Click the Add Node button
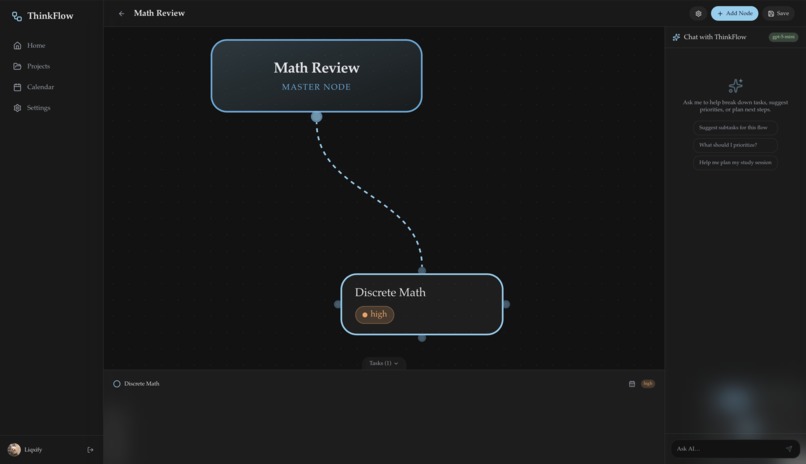This screenshot has width=806, height=464. pyautogui.click(x=734, y=13)
